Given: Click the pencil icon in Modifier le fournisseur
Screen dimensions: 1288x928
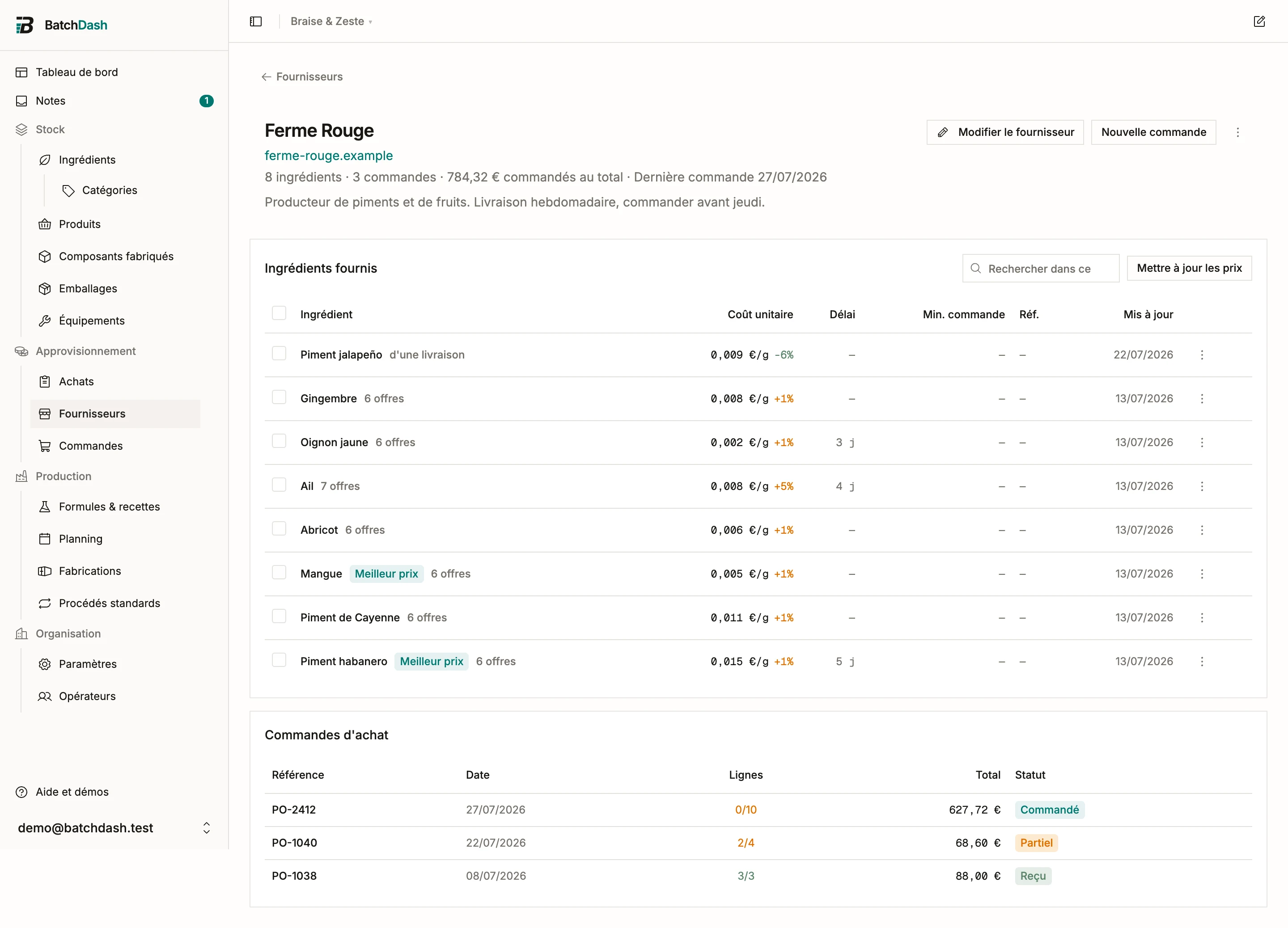Looking at the screenshot, I should [943, 132].
